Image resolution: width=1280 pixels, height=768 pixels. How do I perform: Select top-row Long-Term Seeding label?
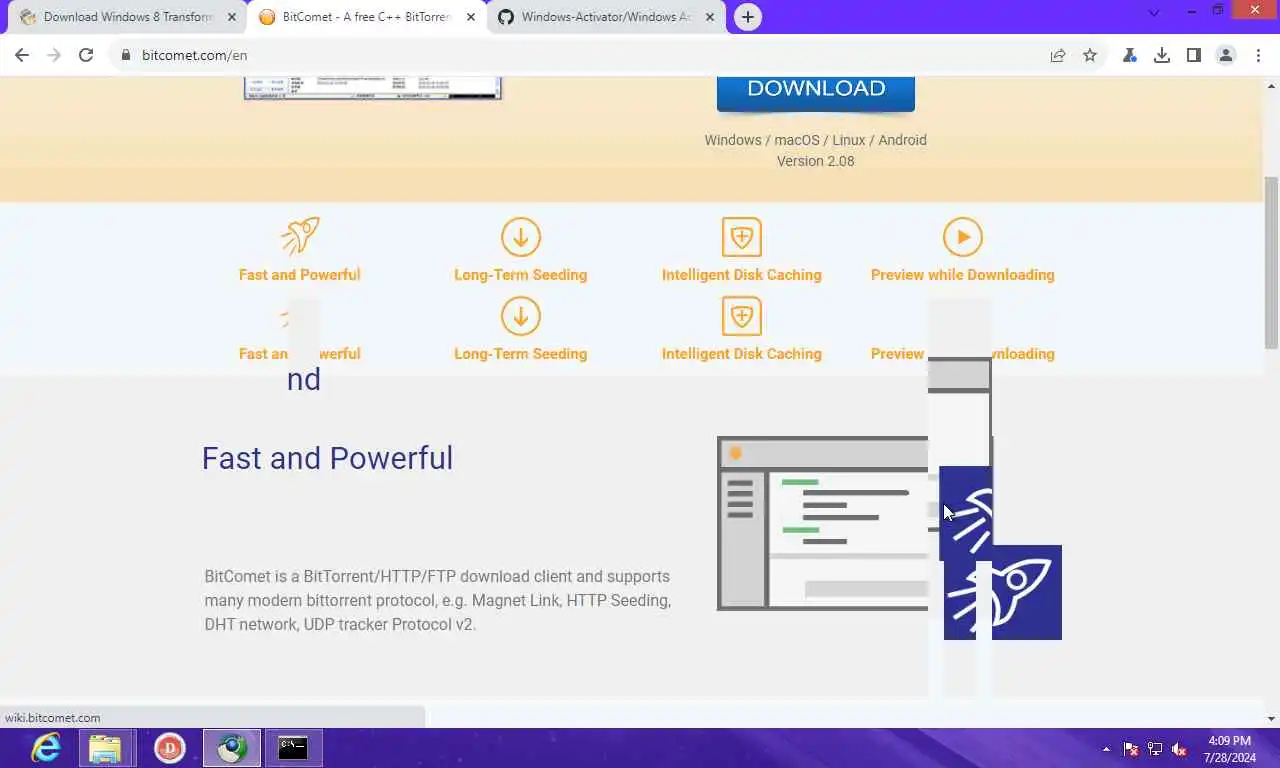[521, 275]
